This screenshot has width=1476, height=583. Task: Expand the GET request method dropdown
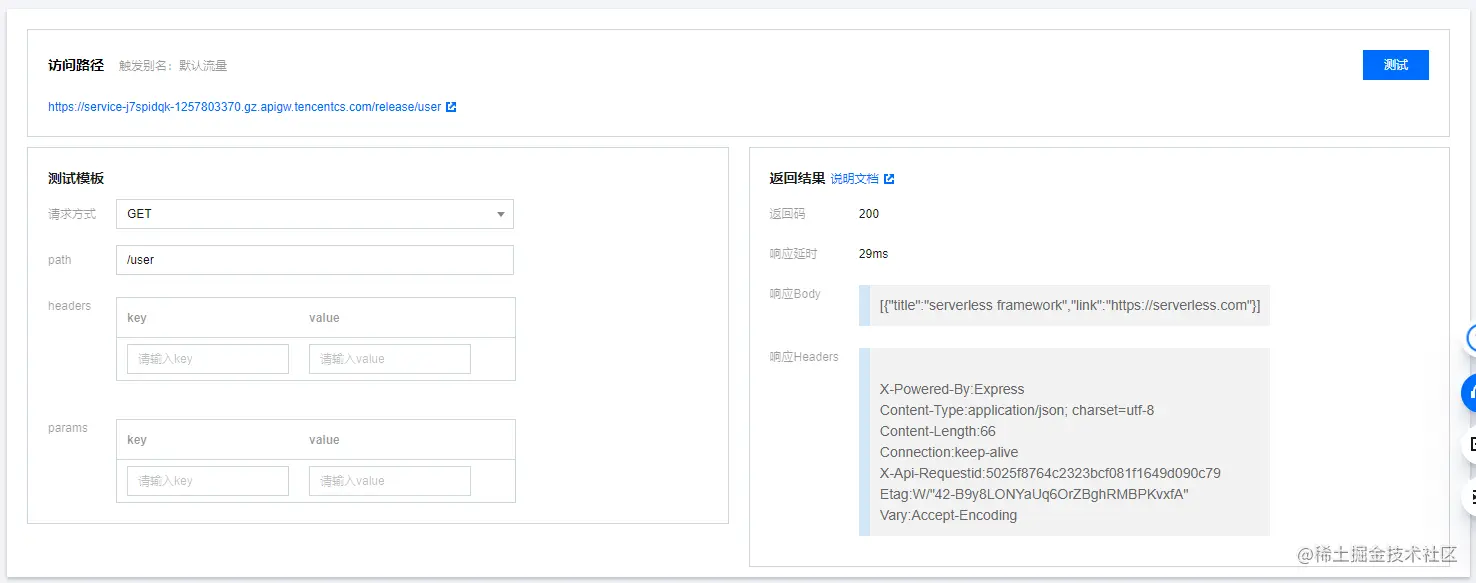(315, 214)
